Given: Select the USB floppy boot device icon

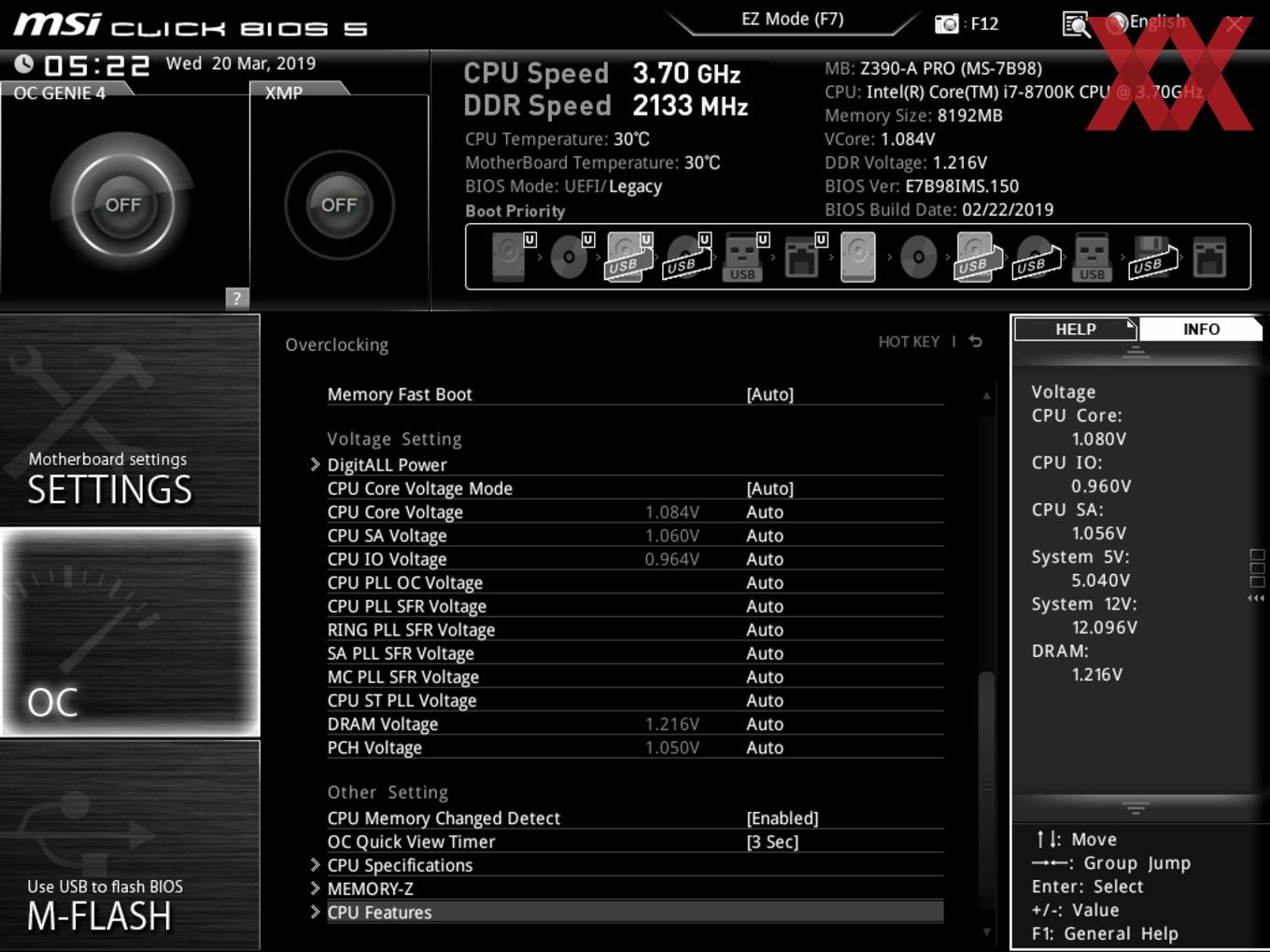Looking at the screenshot, I should pos(1152,257).
